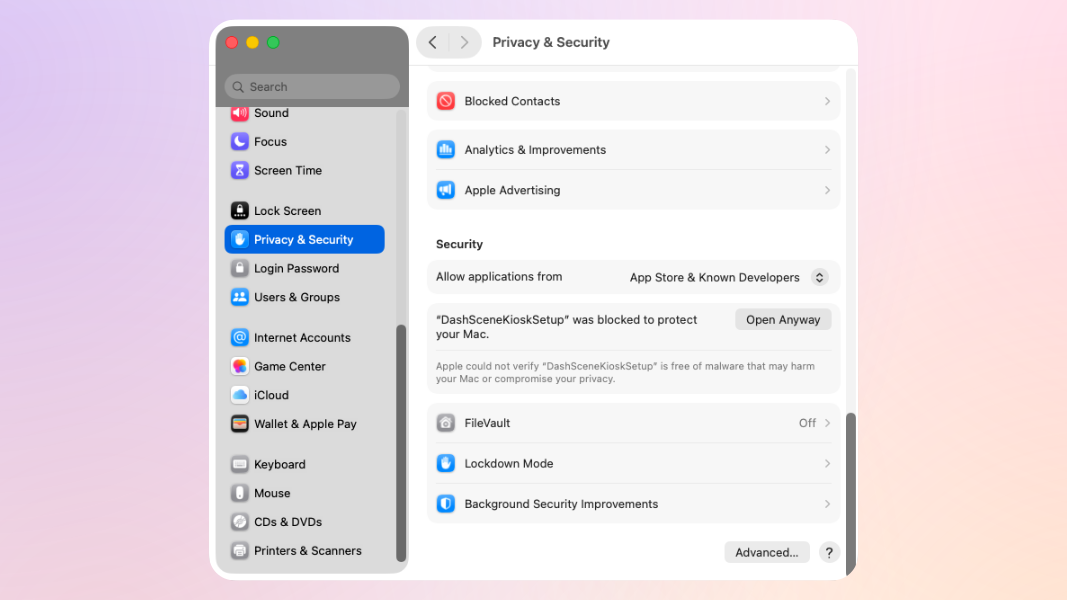The image size is (1067, 600).
Task: Click the Lockdown Mode row label
Action: coord(509,464)
